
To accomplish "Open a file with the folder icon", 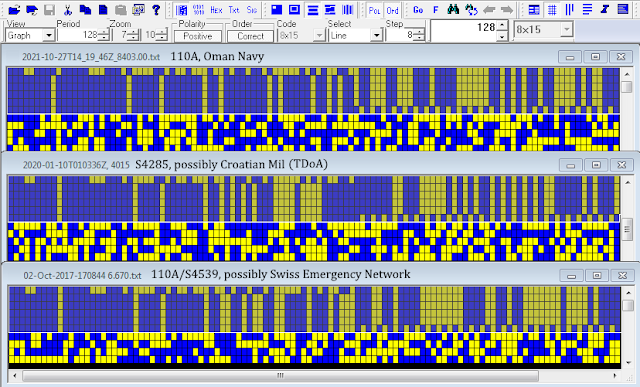I will coord(14,9).
